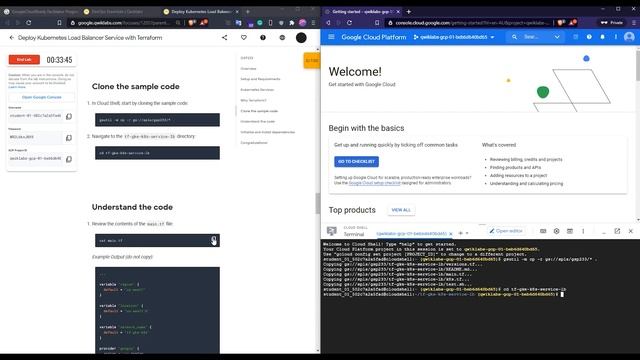
Task: Open Brave Shields in console window
Action: 562,23
